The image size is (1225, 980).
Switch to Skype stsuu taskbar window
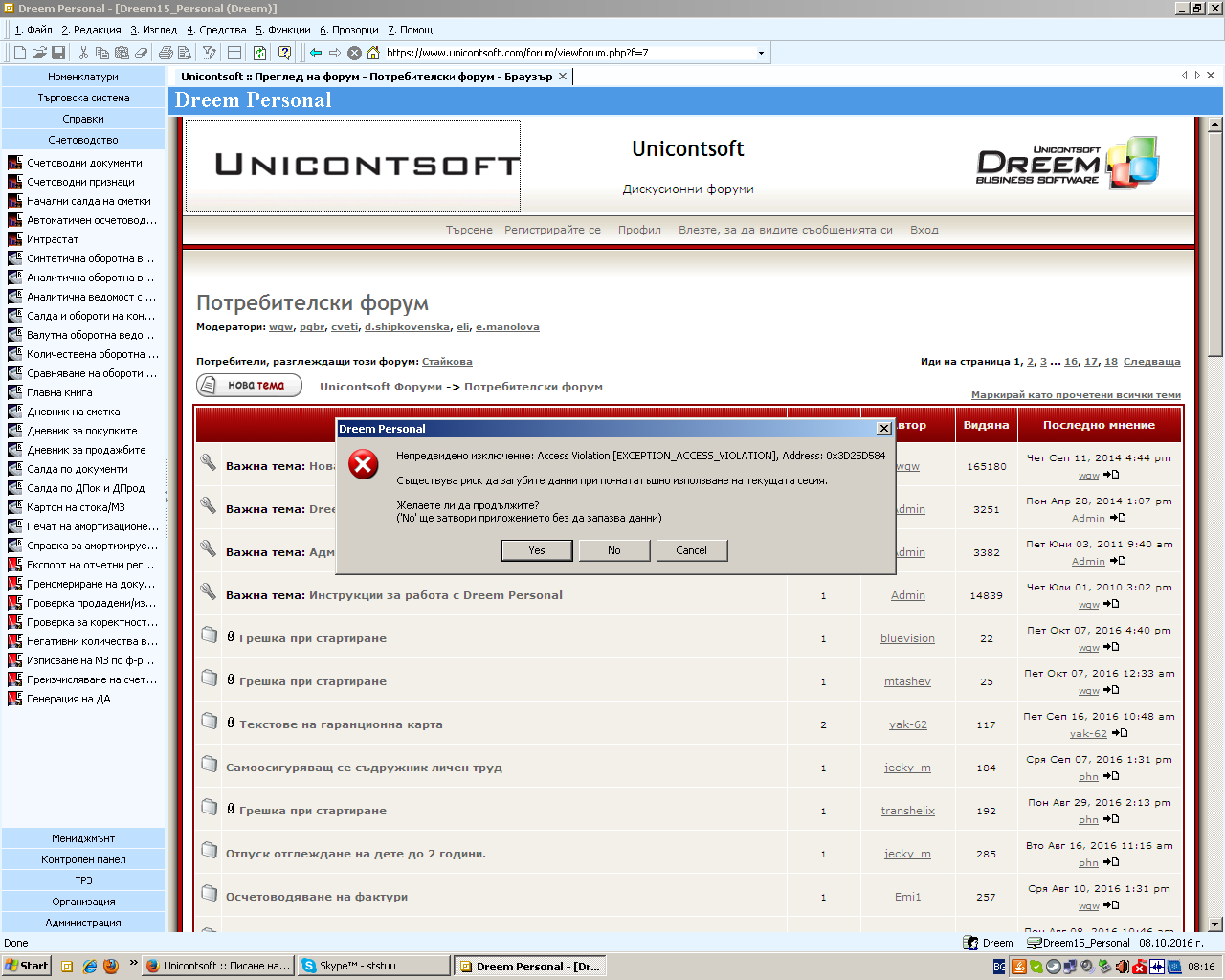(x=372, y=966)
